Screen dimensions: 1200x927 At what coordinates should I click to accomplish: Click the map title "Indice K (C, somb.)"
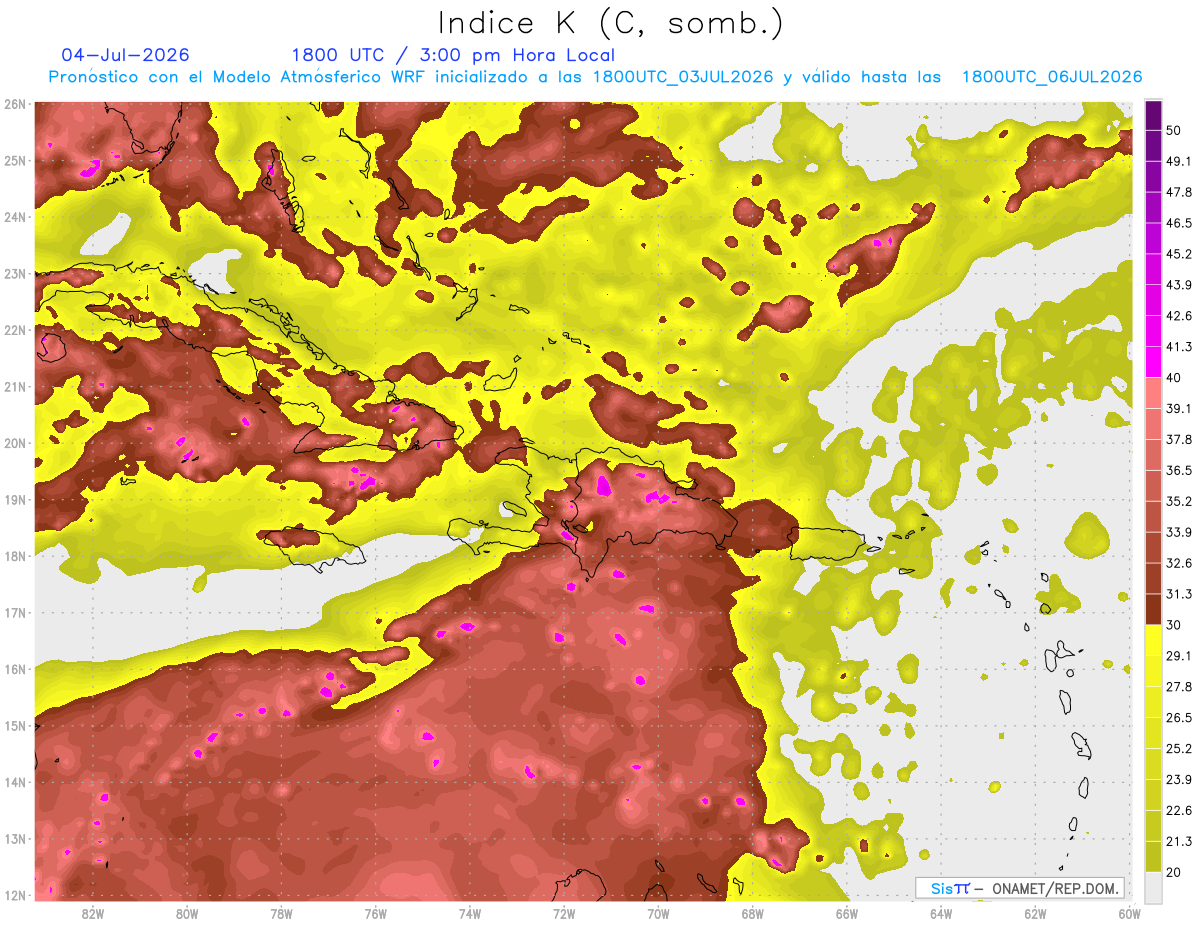pos(611,23)
